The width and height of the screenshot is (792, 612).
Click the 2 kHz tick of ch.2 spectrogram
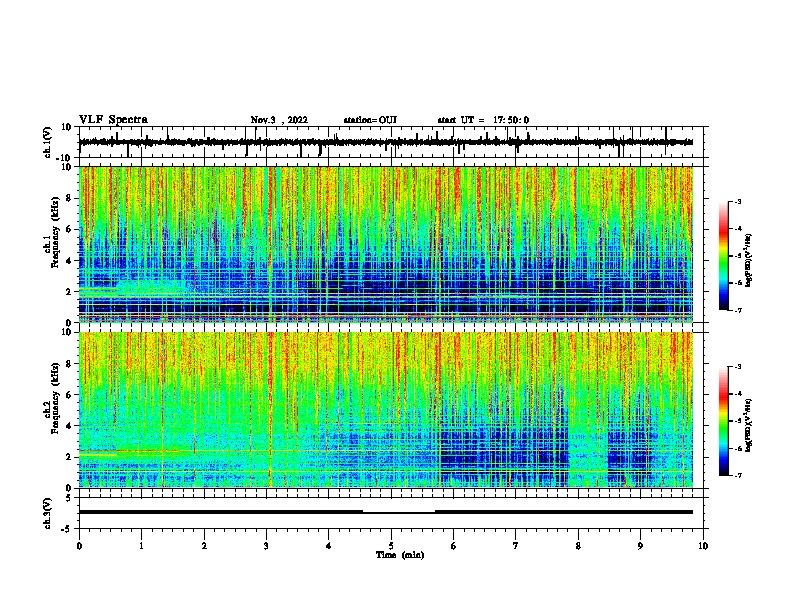click(x=69, y=457)
